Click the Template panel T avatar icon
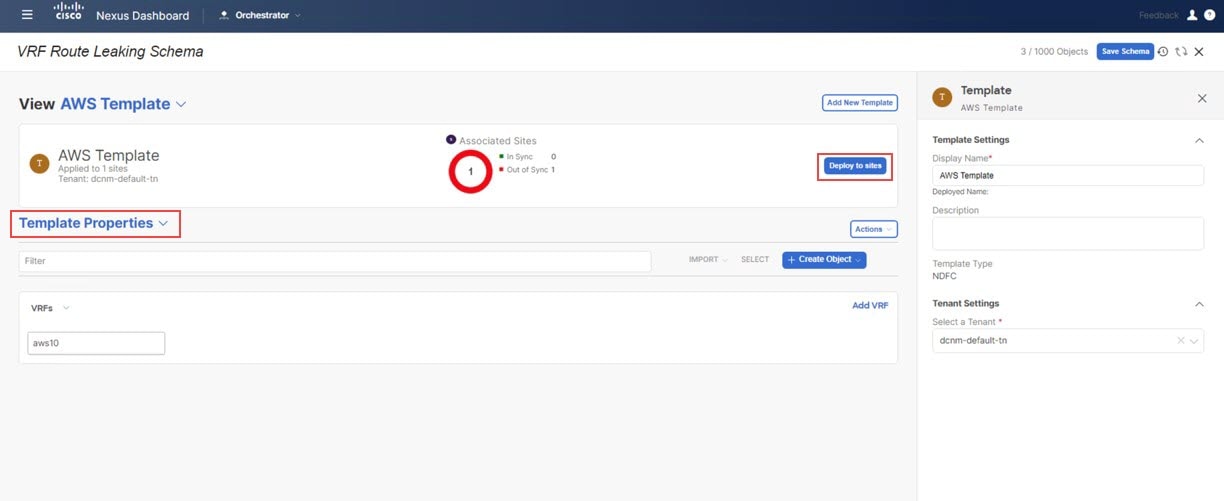Viewport: 1224px width, 501px height. coord(942,97)
